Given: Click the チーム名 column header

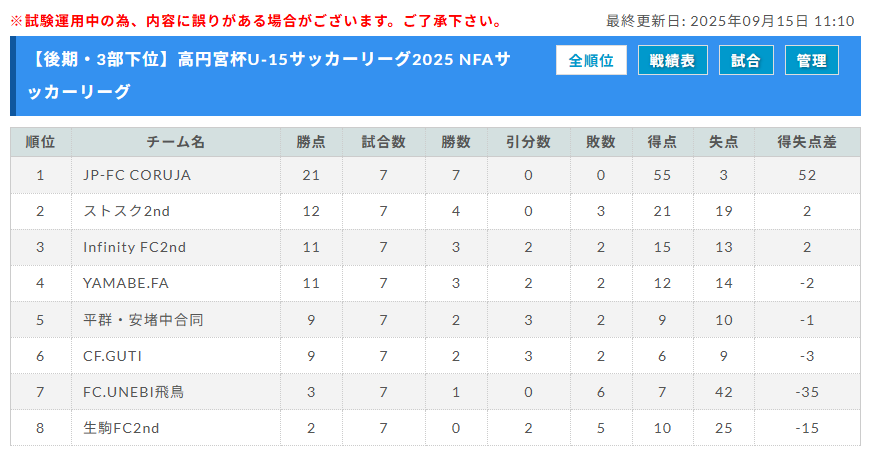Looking at the screenshot, I should click(x=175, y=142).
